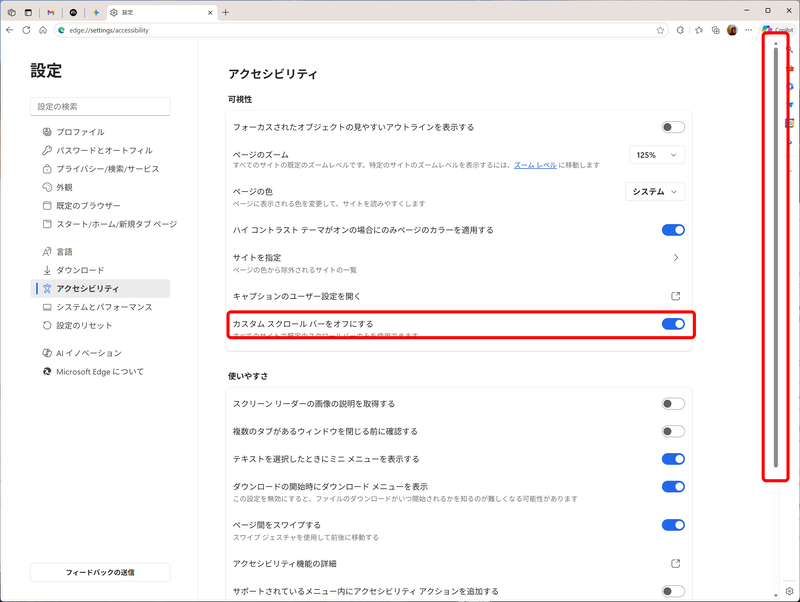Click the browser profile avatar icon
Viewport: 800px width, 602px height.
pos(731,30)
